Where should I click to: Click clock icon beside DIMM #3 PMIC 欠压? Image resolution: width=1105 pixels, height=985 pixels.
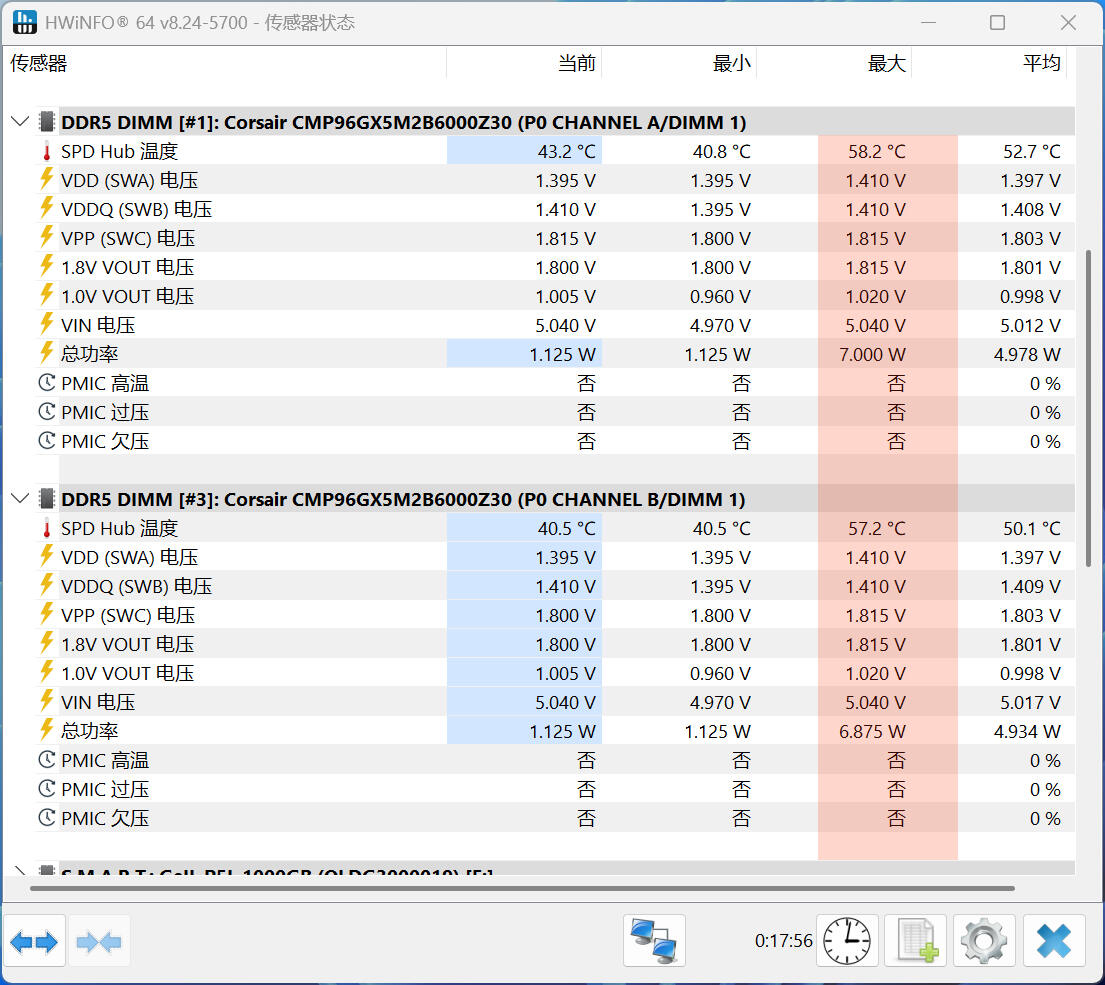tap(47, 817)
